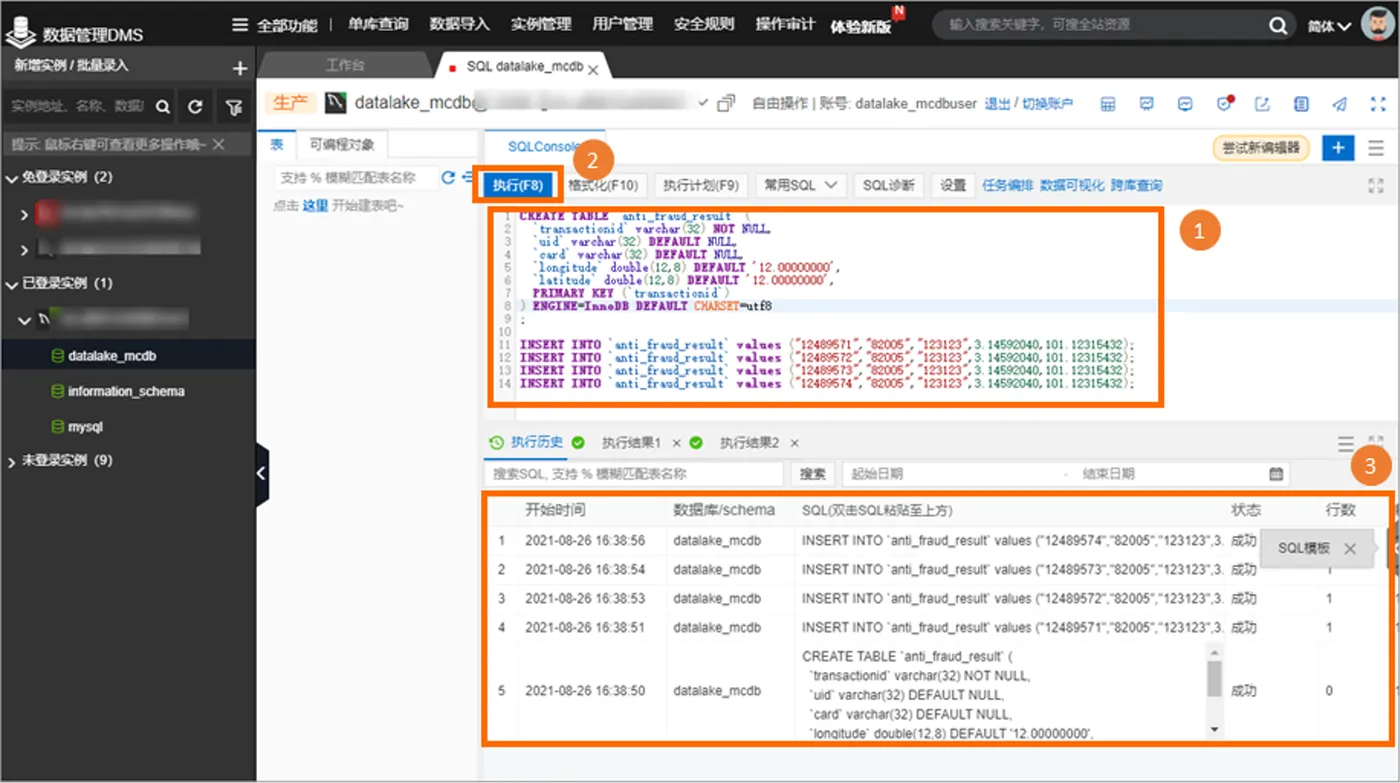1400x783 pixels.
Task: Click the 执行(F8) button
Action: click(x=517, y=186)
